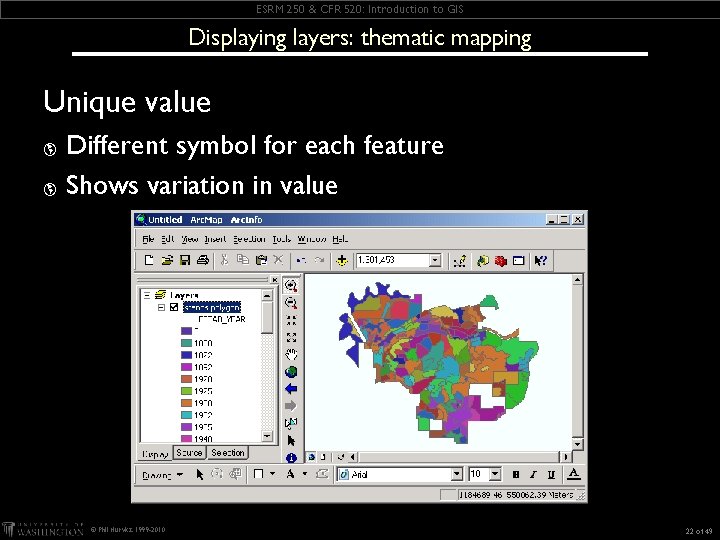Open the Selection menu
The height and width of the screenshot is (540, 720).
click(x=249, y=239)
